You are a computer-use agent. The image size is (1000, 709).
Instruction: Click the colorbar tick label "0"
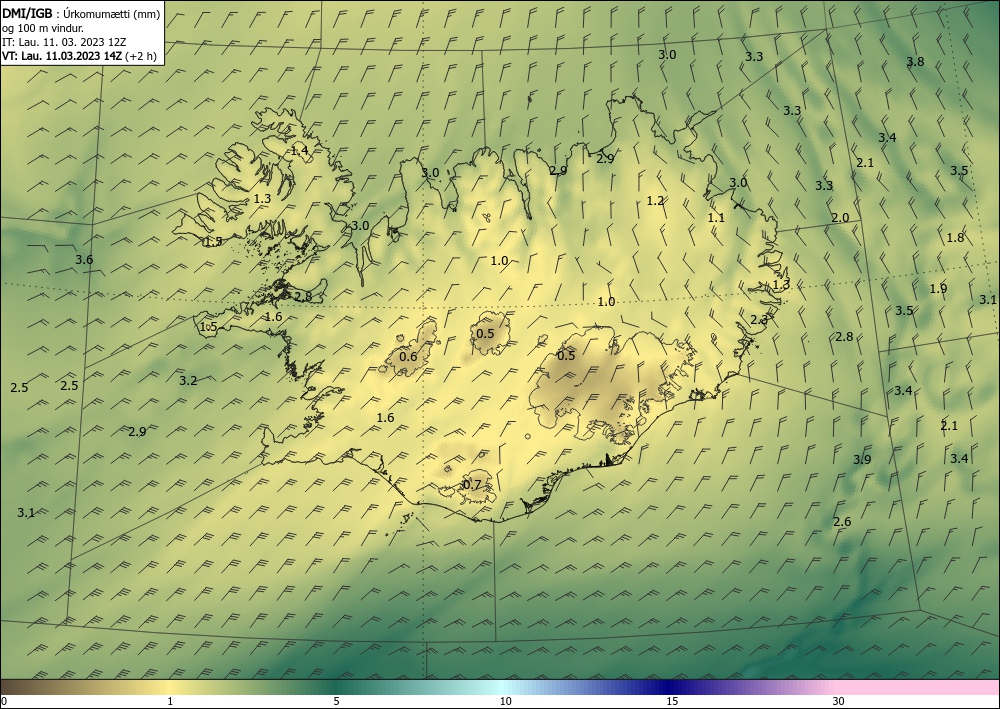point(4,701)
